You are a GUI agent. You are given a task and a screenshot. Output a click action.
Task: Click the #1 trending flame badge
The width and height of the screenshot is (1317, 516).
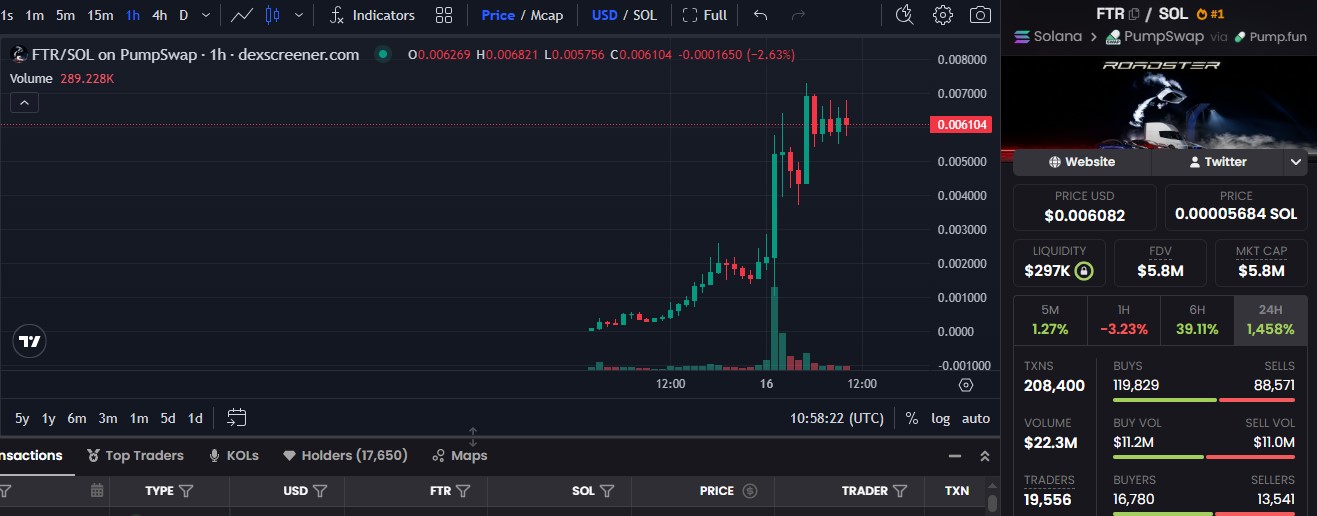[1210, 14]
